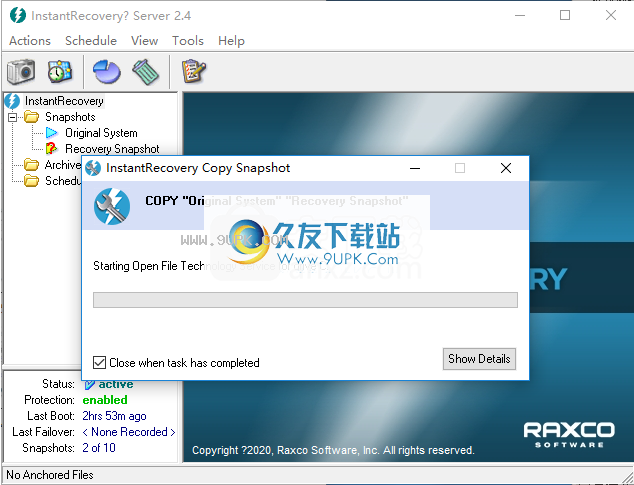Open the Actions menu
Screen dimensions: 634x485
tap(30, 41)
